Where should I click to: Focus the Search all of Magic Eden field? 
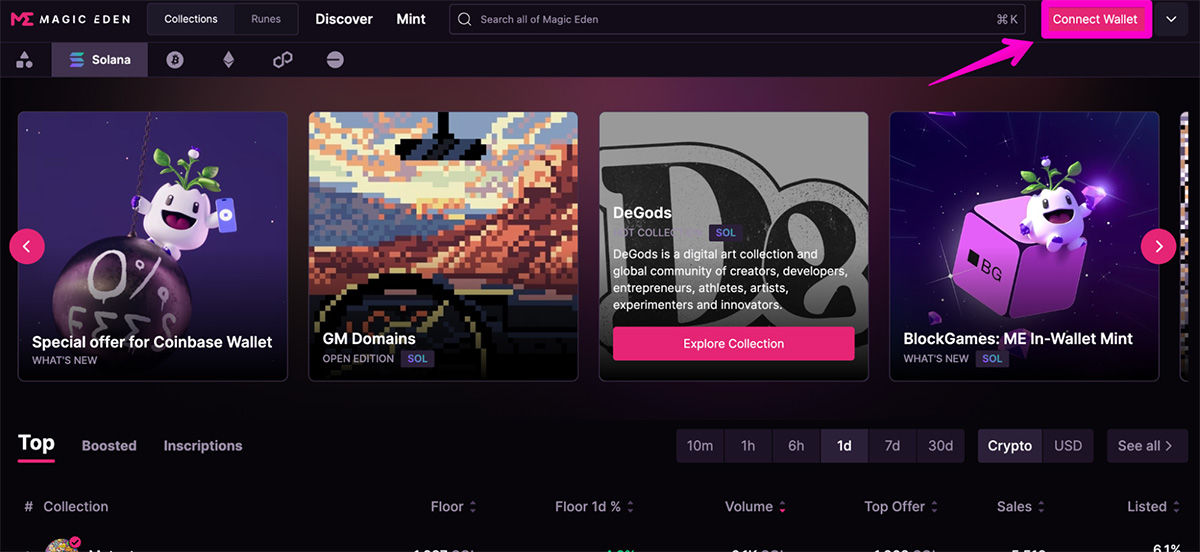point(737,19)
